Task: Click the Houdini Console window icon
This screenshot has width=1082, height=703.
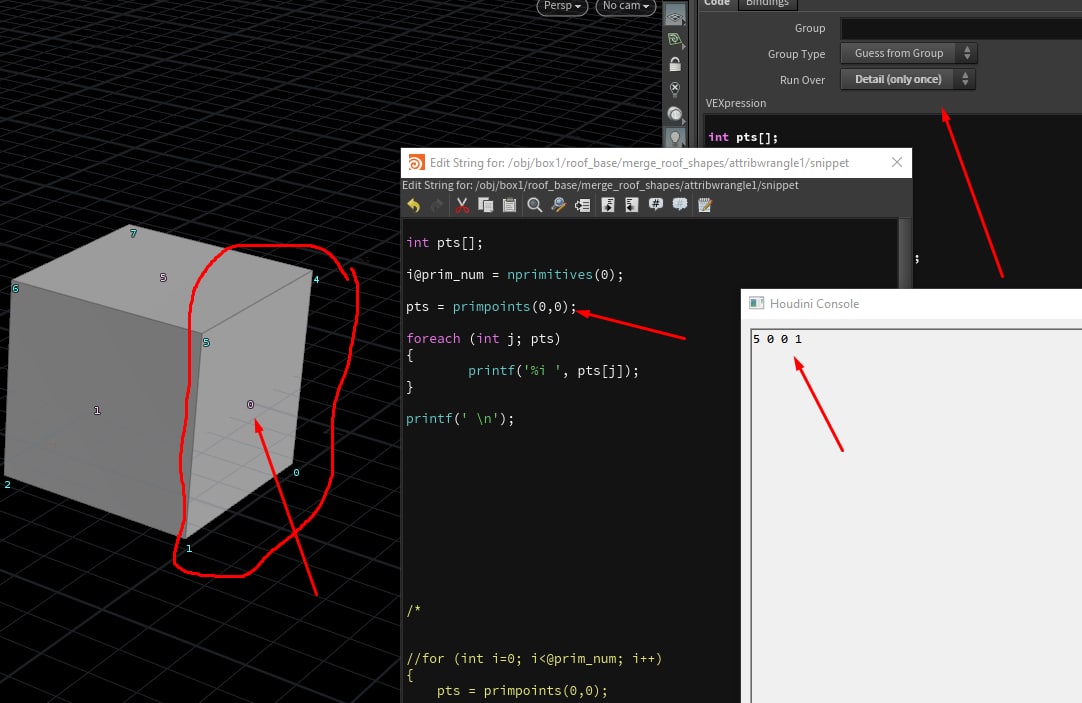Action: pos(756,304)
